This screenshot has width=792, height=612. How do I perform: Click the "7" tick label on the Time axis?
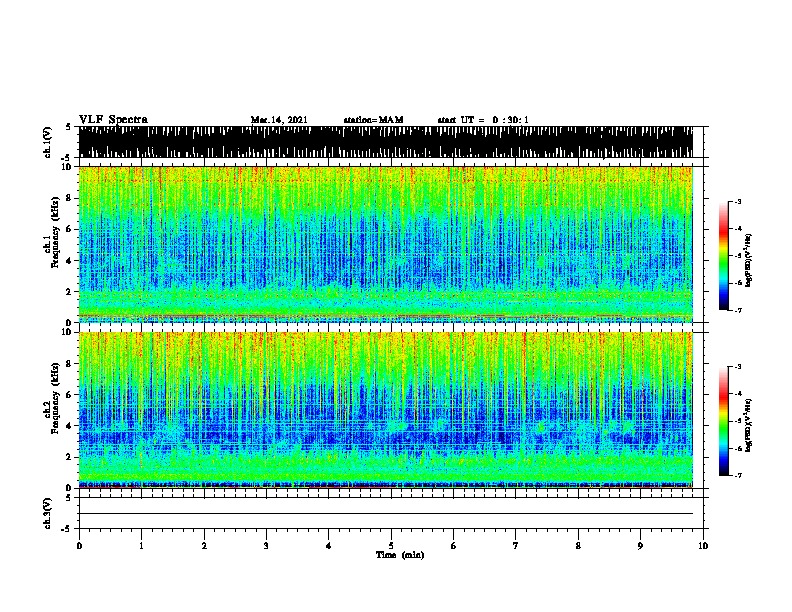coord(516,545)
